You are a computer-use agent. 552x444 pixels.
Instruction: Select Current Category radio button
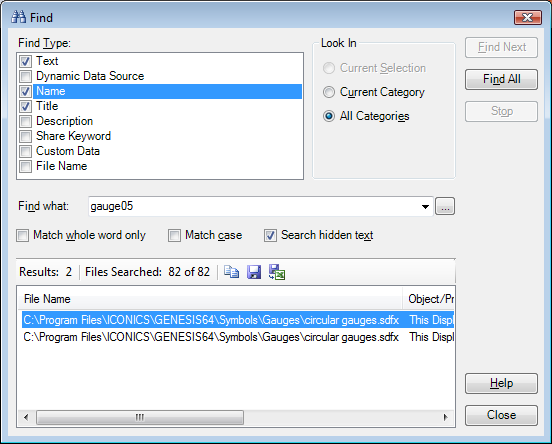point(329,92)
